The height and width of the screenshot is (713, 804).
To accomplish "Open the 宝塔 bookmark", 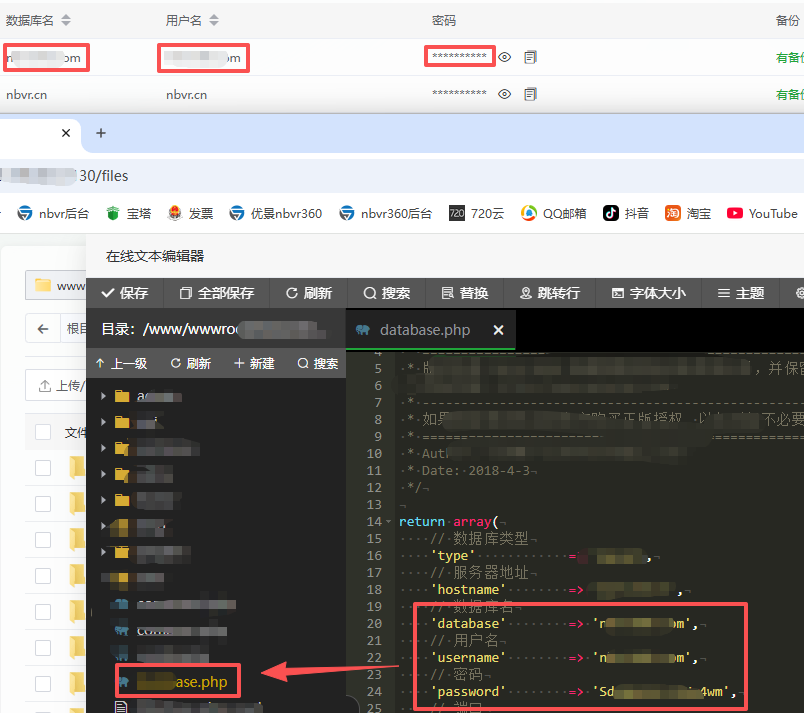I will click(128, 213).
